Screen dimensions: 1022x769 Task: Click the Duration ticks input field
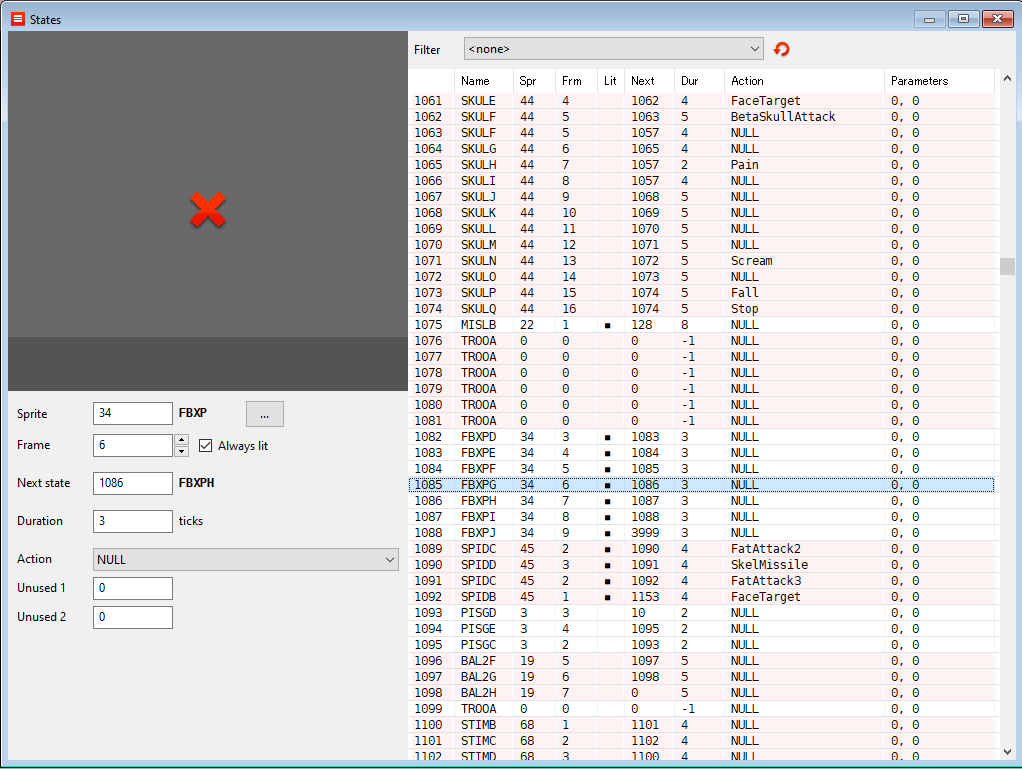point(133,521)
